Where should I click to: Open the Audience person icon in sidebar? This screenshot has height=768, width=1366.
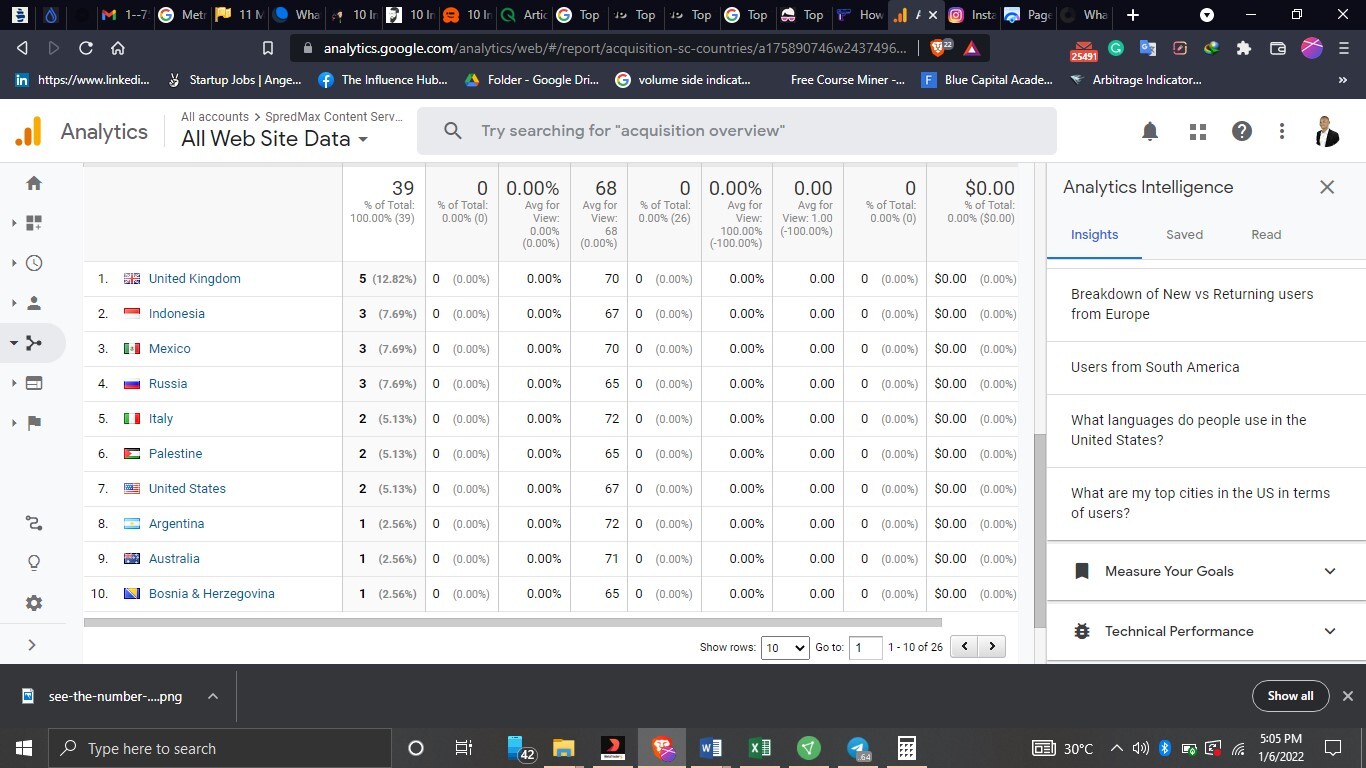34,303
